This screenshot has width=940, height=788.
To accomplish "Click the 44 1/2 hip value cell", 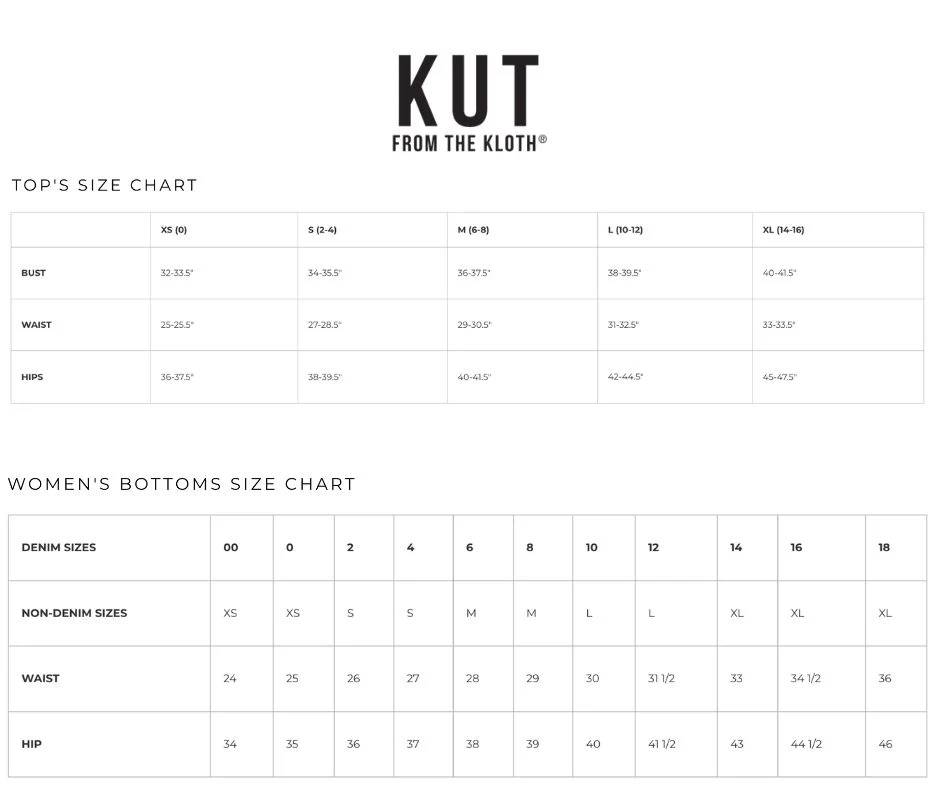I will [806, 744].
